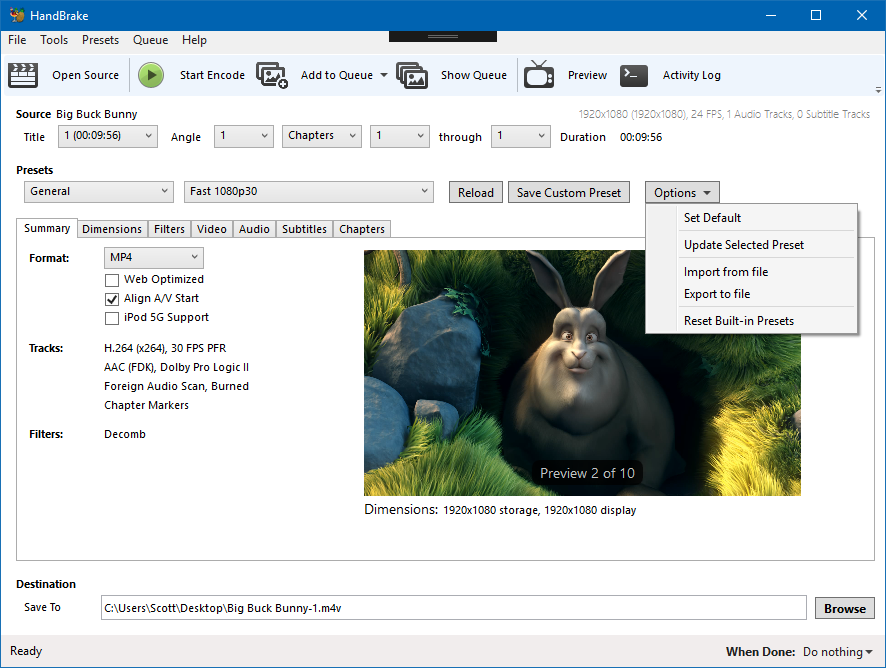Select Reset Built-in Presets menu entry
The width and height of the screenshot is (886, 668).
pyautogui.click(x=752, y=321)
